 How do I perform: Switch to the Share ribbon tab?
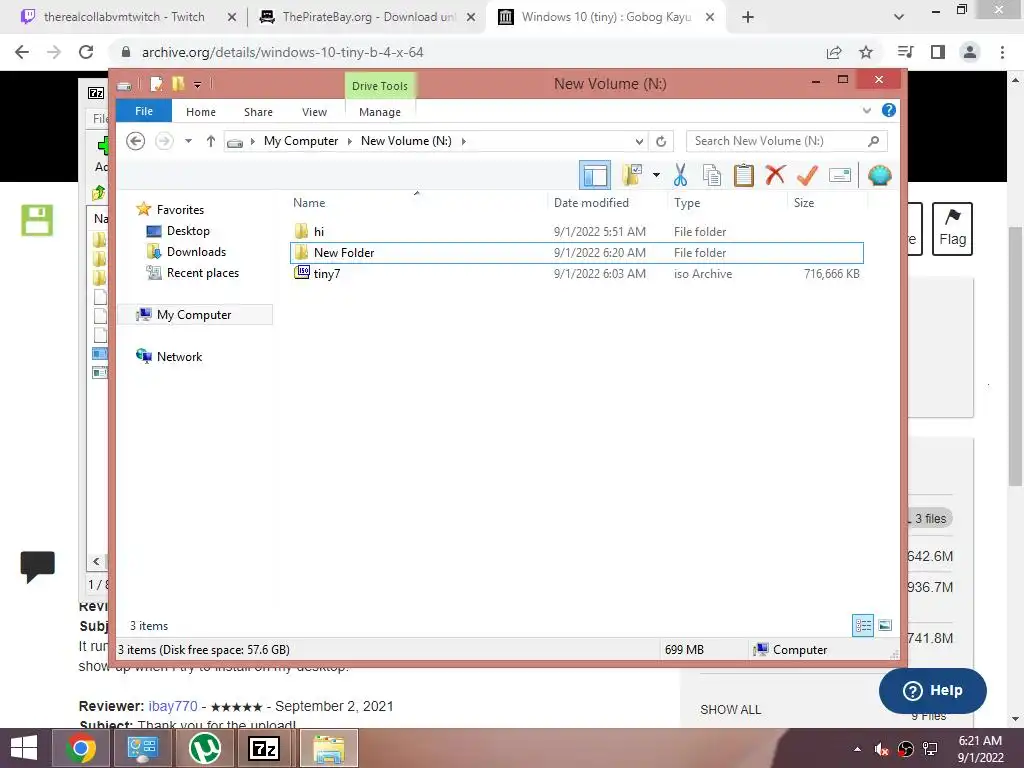coord(258,112)
